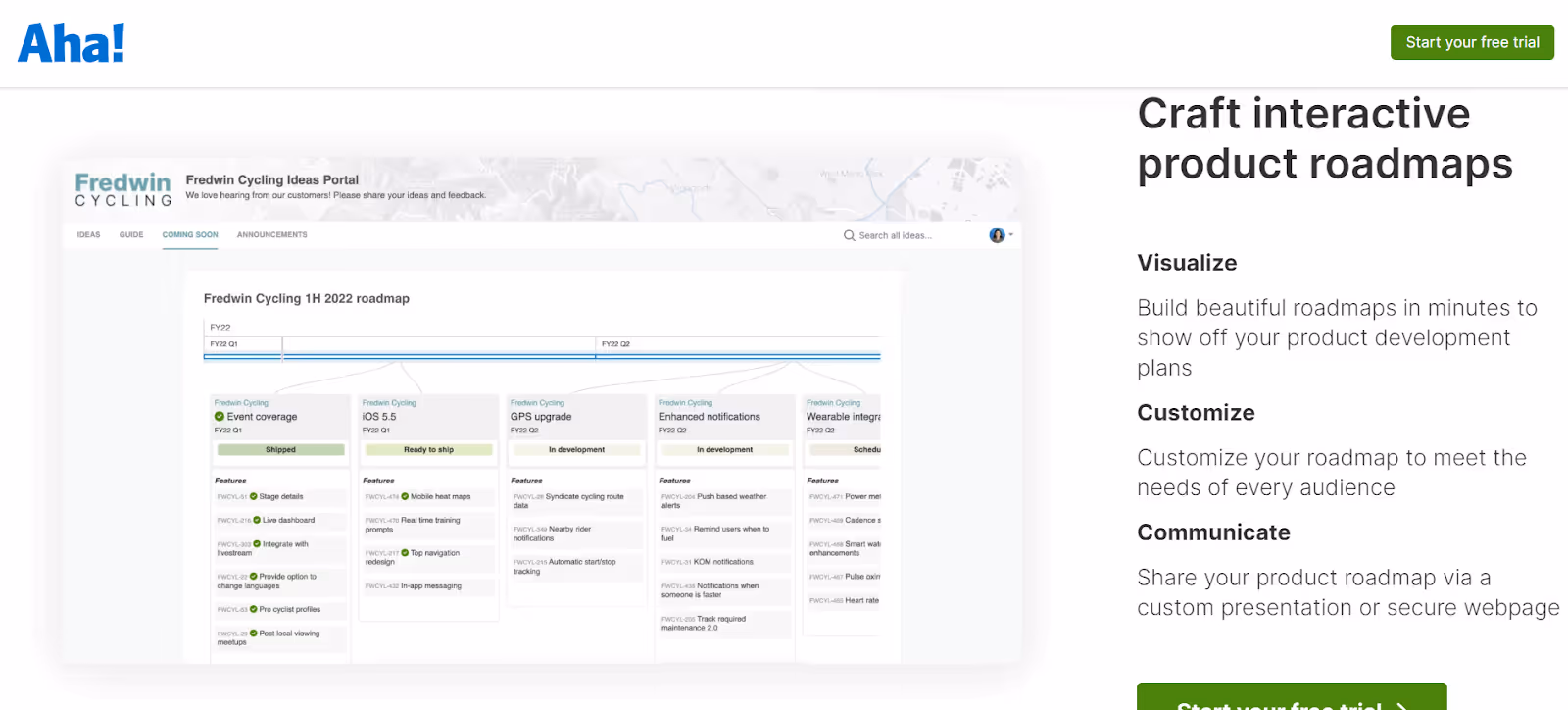Click the 'Stage details' feature row
This screenshot has height=710, width=1568.
tap(280, 497)
